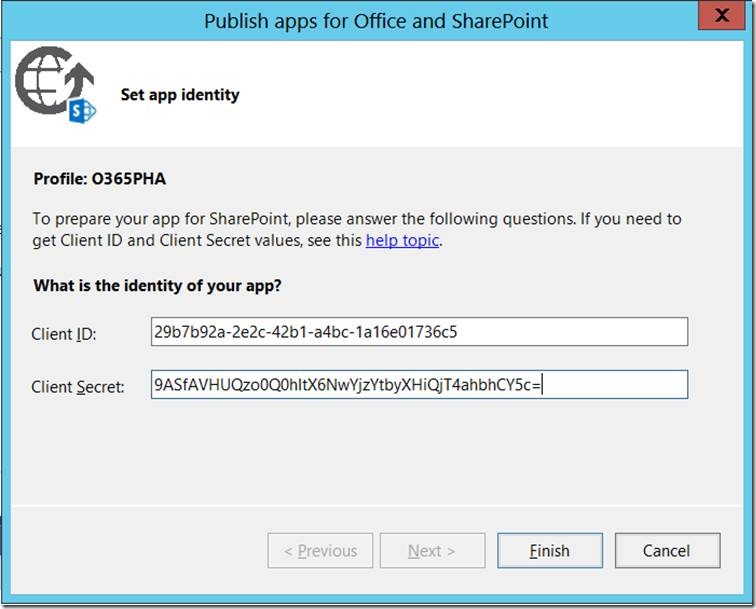Click the Finish button
Screen dimensions: 756x609
click(550, 550)
